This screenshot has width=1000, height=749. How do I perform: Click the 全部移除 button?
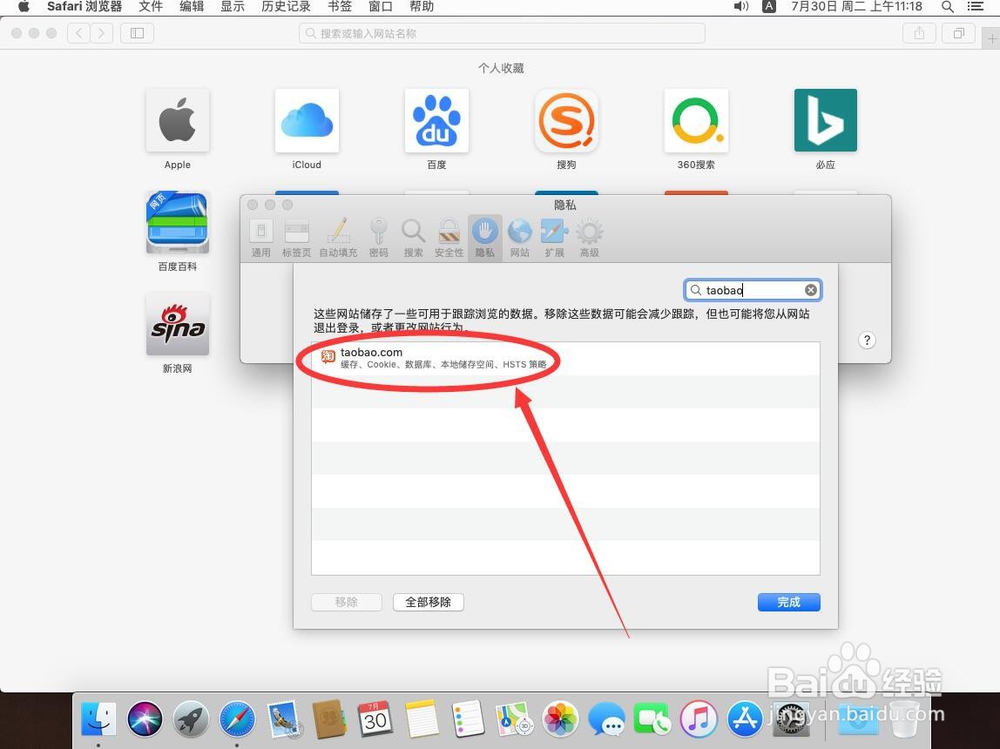[x=428, y=602]
